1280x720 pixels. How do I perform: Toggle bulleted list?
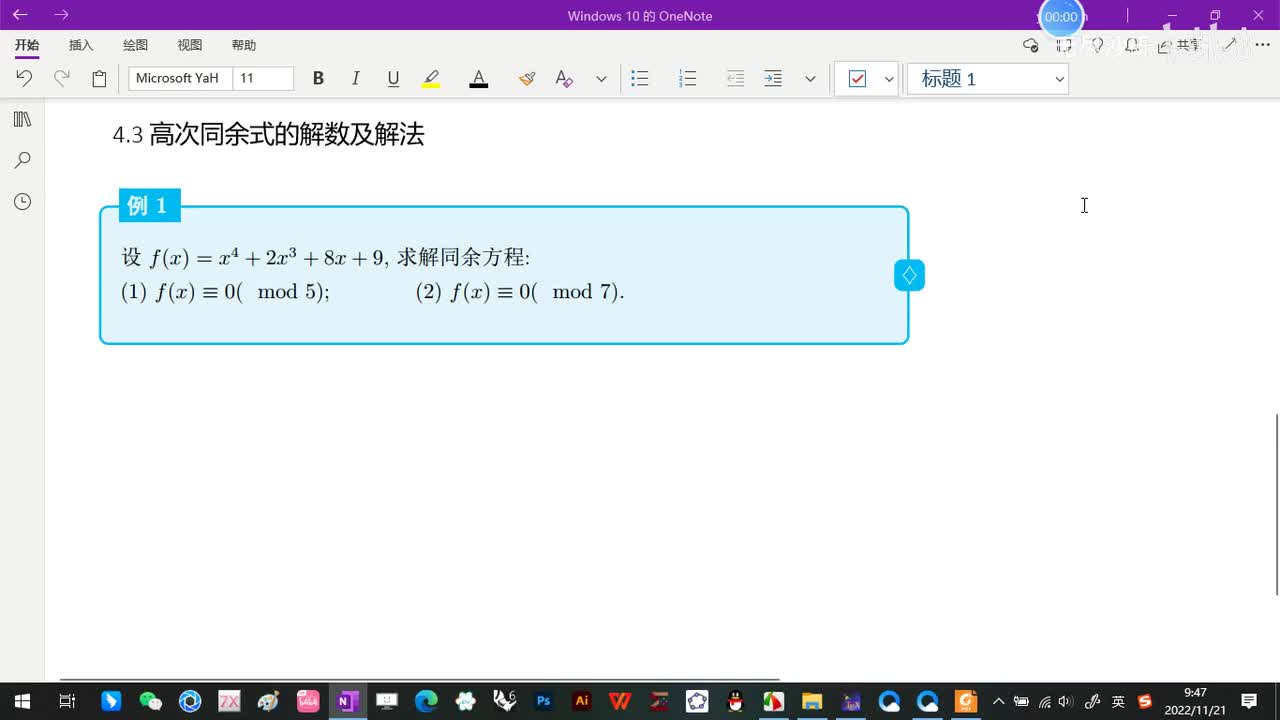640,78
